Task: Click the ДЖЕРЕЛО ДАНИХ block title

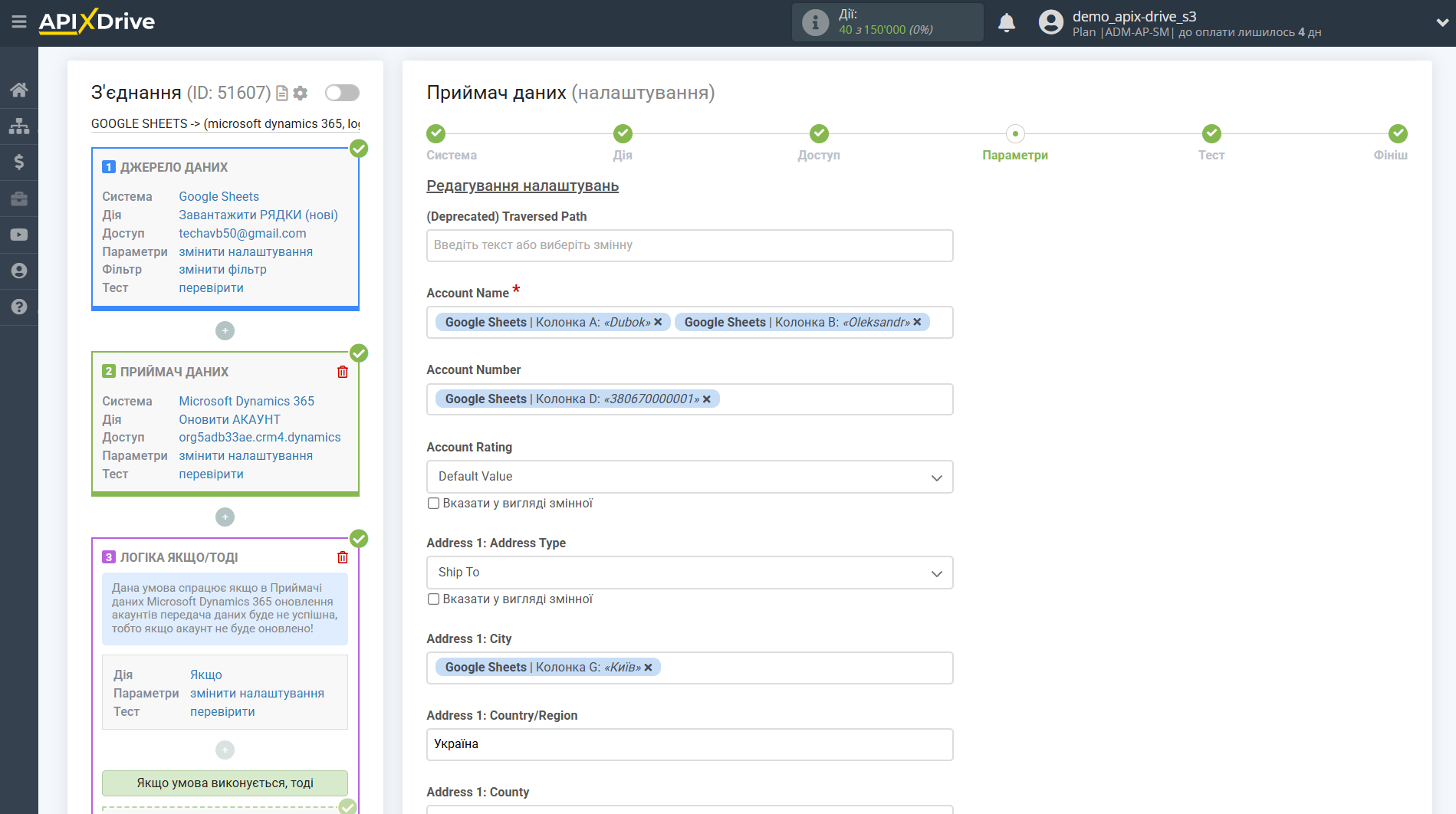Action: tap(174, 167)
